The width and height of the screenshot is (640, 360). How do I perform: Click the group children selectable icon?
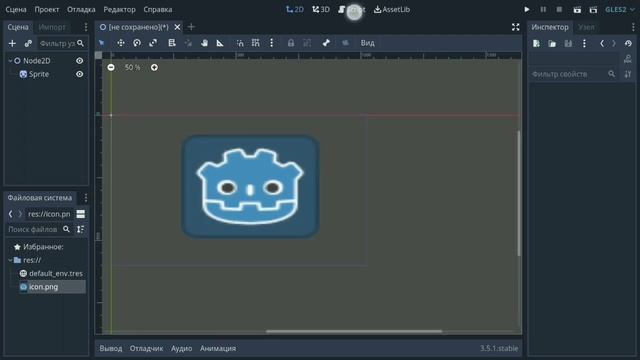coord(307,43)
